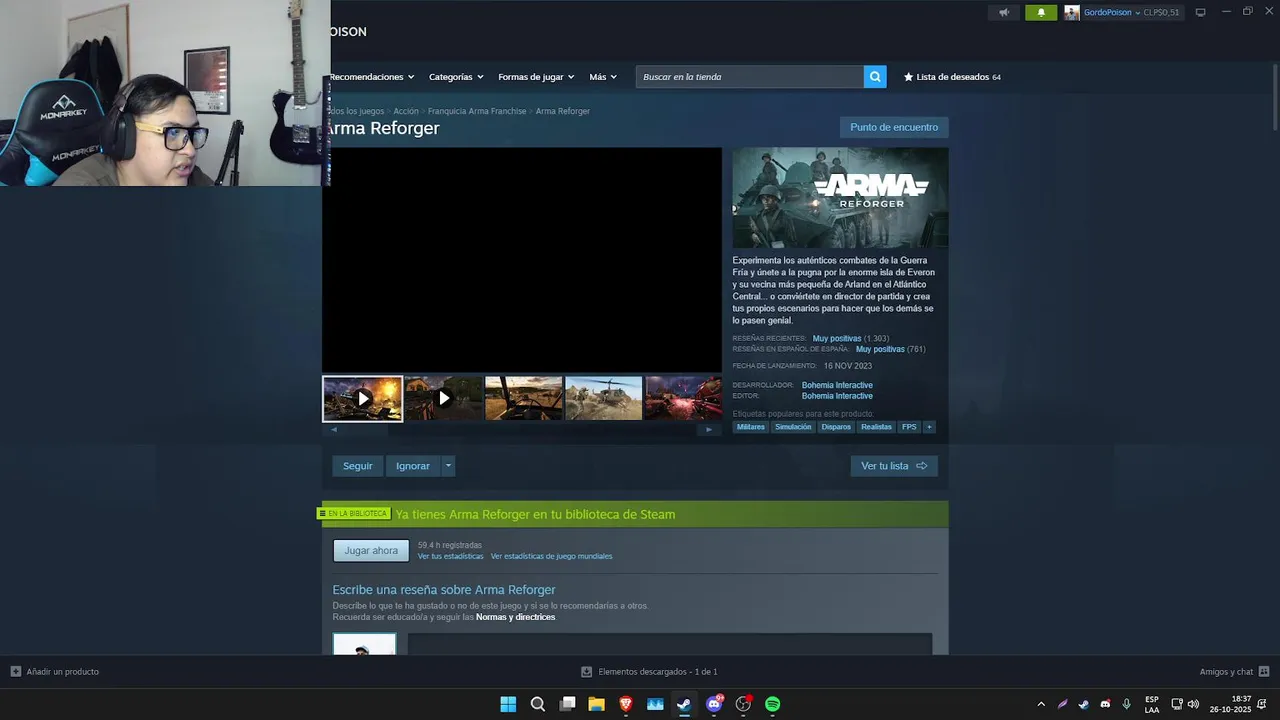1280x720 pixels.
Task: Click 'Jugar ahora' button
Action: click(x=371, y=551)
